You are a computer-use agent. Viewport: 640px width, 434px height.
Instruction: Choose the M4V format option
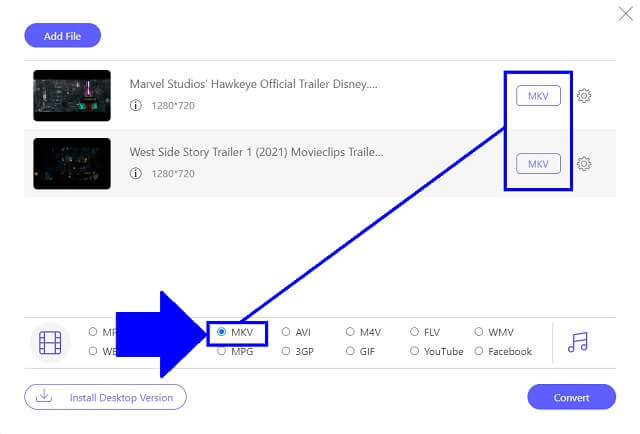pyautogui.click(x=363, y=332)
